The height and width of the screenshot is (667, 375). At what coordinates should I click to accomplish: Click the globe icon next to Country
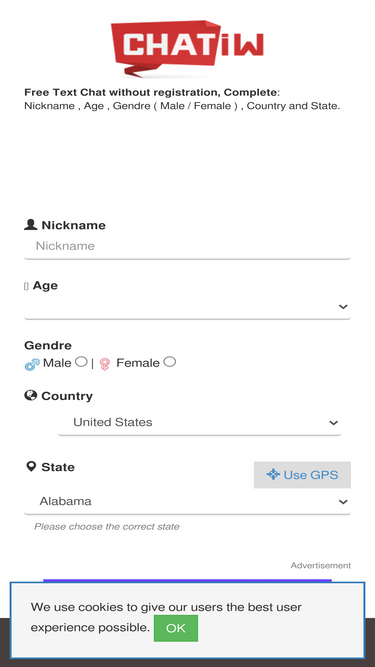click(x=31, y=396)
